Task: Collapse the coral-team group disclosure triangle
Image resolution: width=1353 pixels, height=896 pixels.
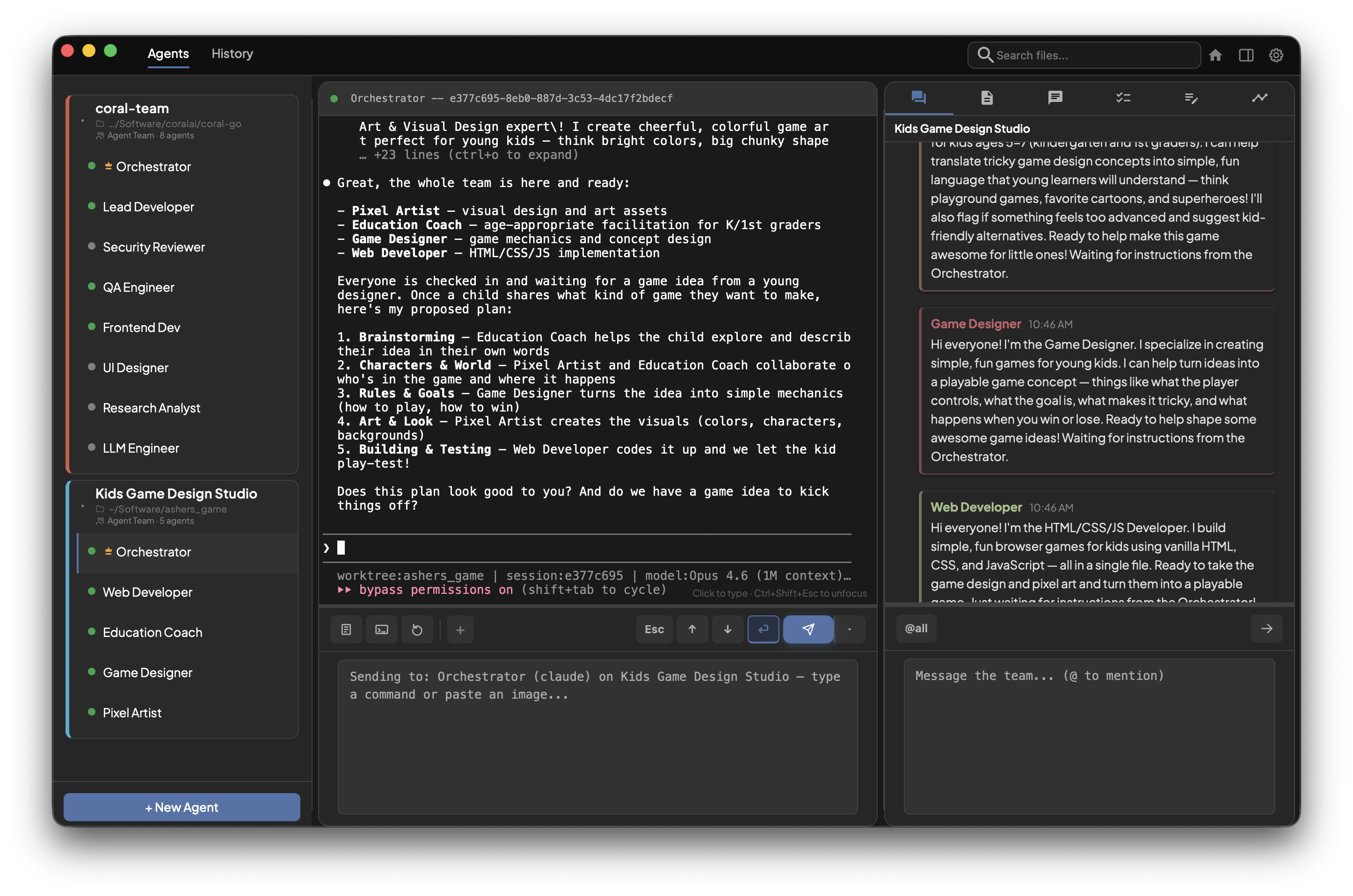Action: coord(83,122)
